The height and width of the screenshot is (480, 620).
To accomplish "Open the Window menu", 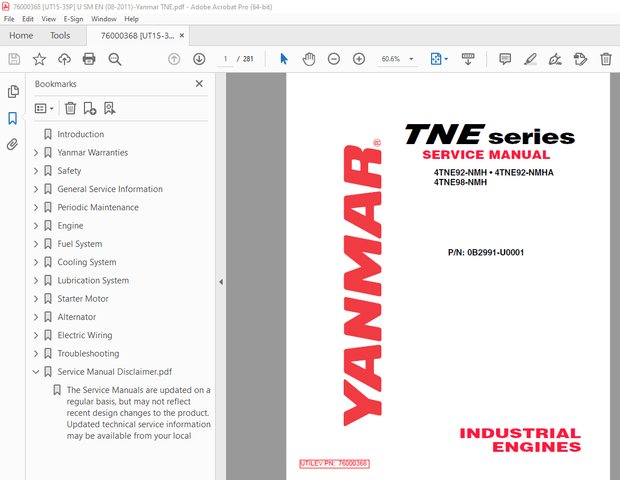I will (x=104, y=19).
